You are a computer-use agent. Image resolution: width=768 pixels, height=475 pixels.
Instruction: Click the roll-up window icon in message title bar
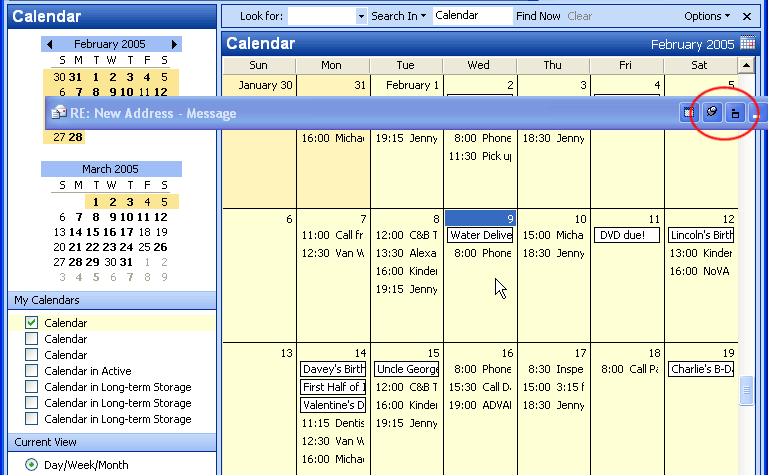point(735,113)
